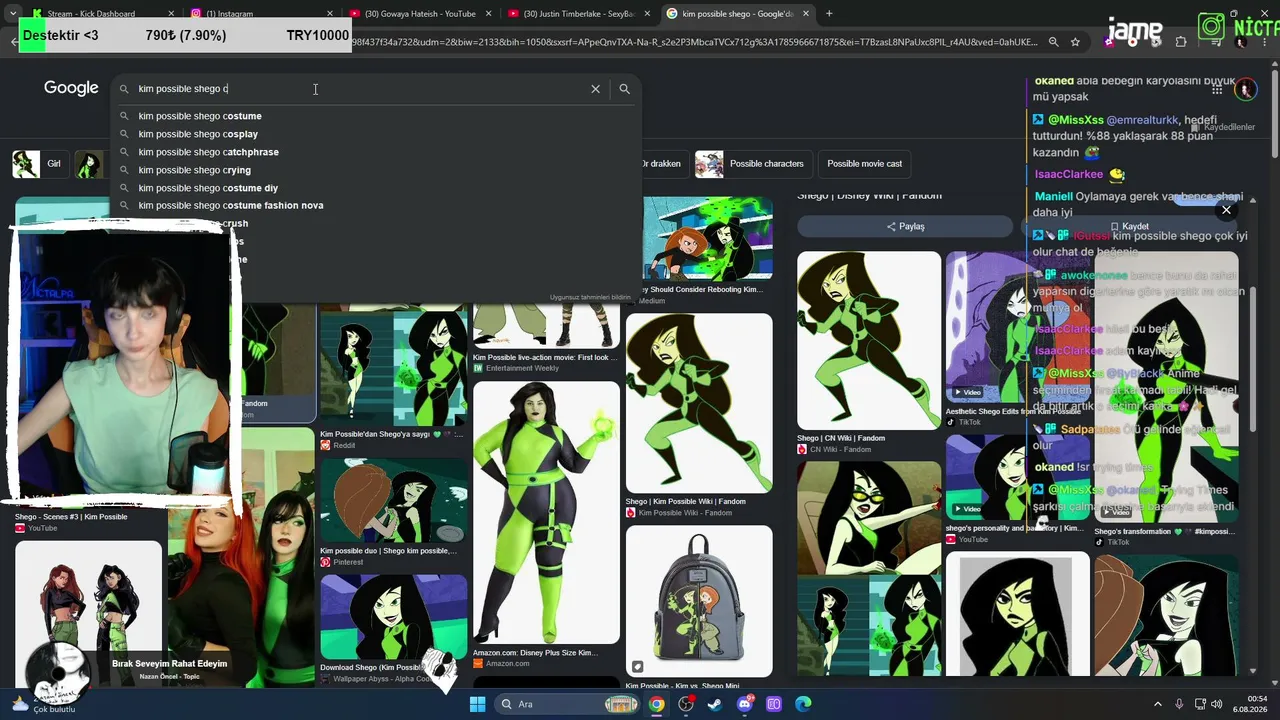
Task: Save the image with the Kaydet button
Action: (1129, 227)
